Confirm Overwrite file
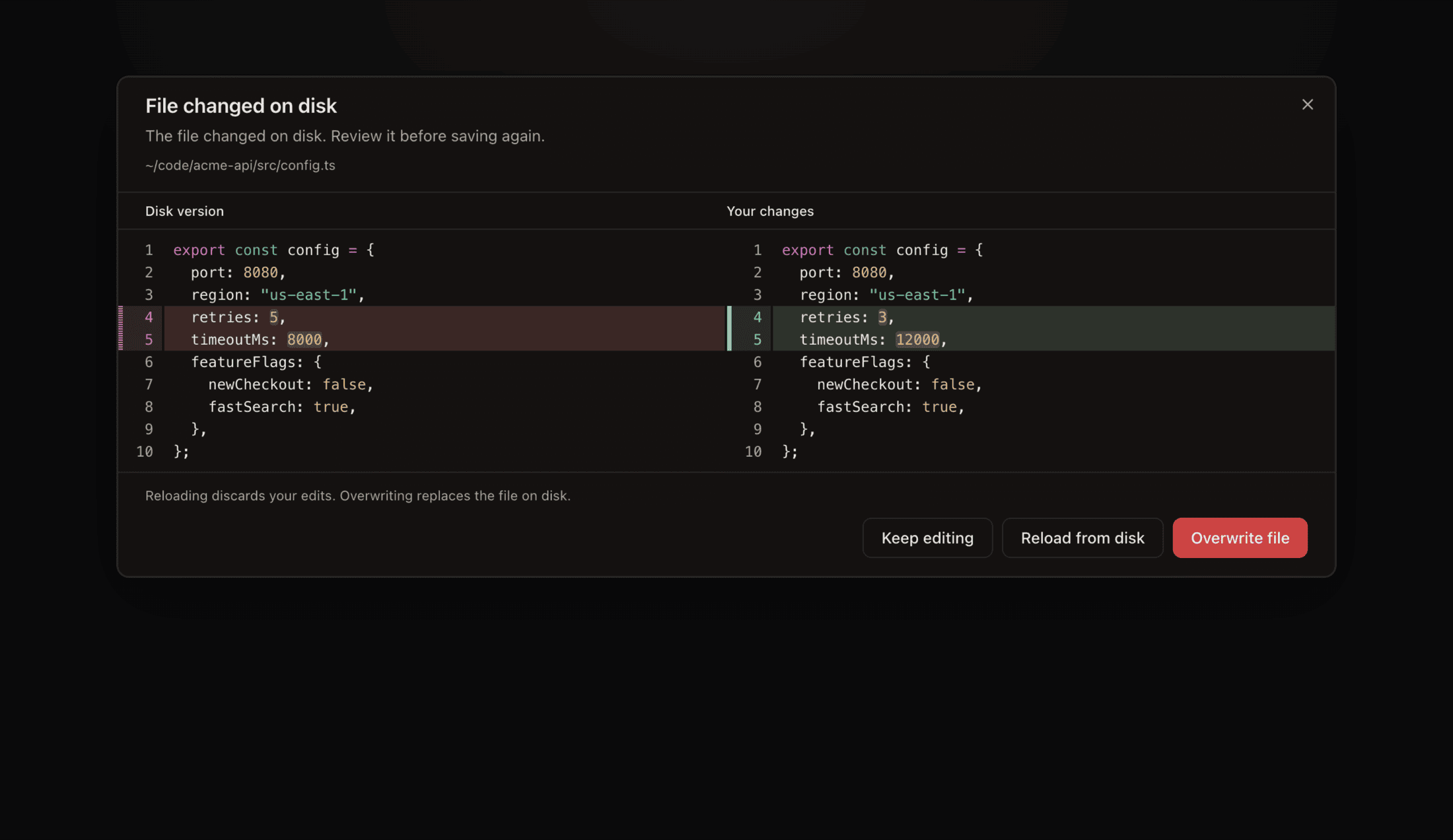 tap(1240, 538)
